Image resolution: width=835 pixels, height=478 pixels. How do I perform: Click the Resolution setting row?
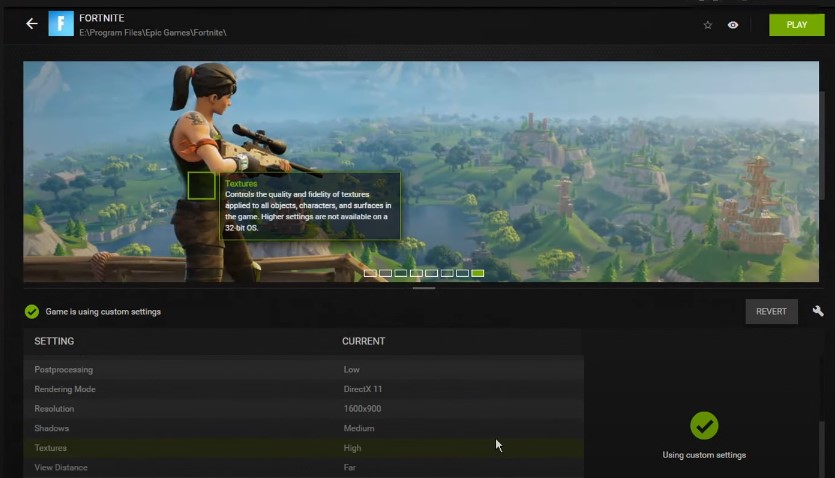click(304, 409)
